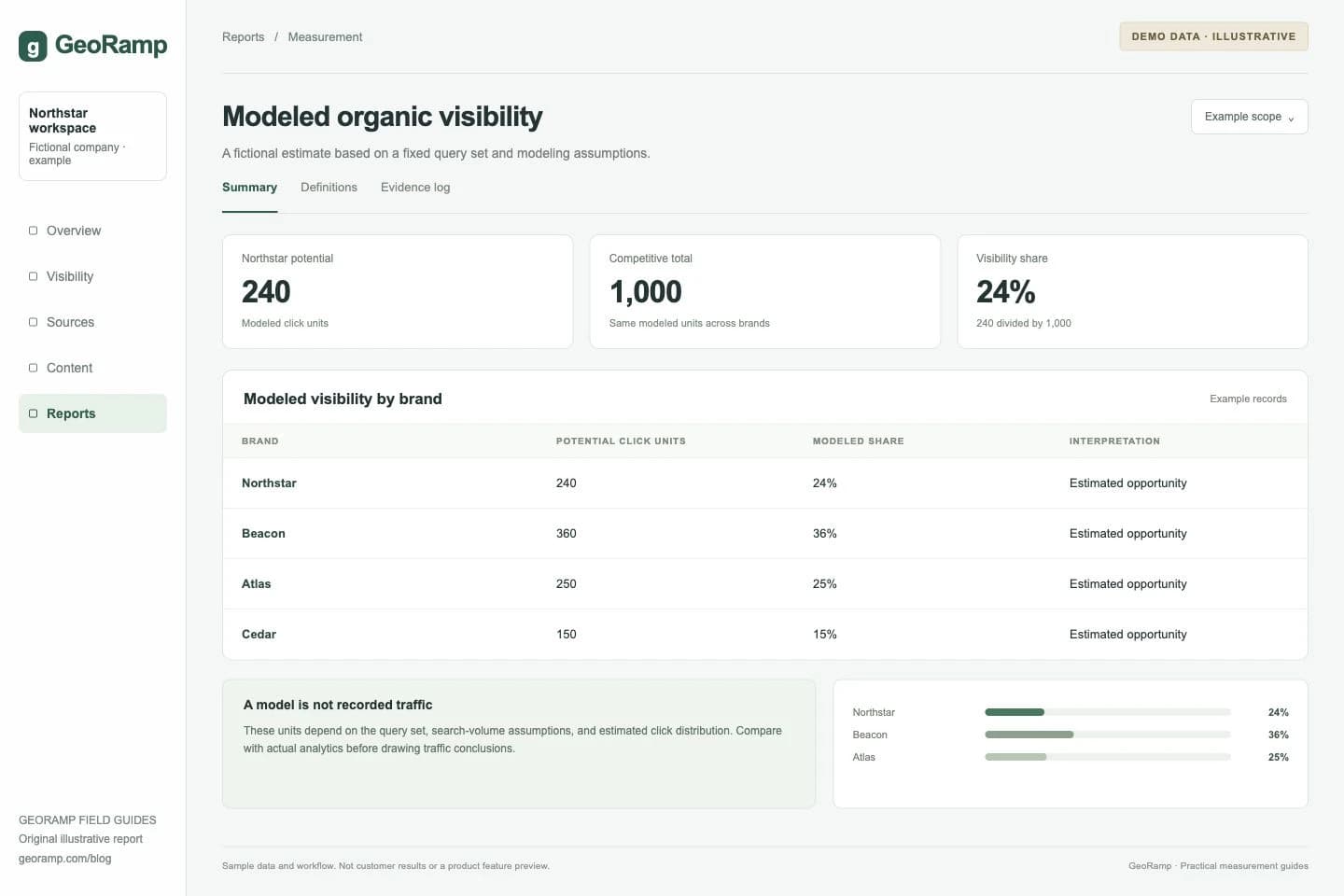Select Reports in the sidebar
Screen dimensions: 1344x896
pos(92,413)
